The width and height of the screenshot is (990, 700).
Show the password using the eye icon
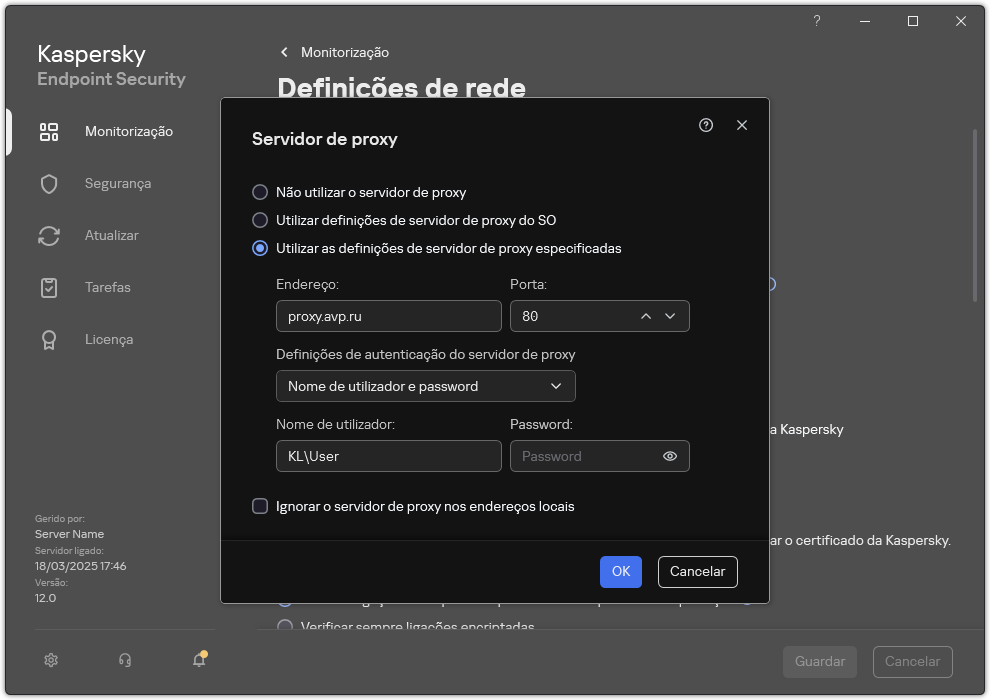669,455
